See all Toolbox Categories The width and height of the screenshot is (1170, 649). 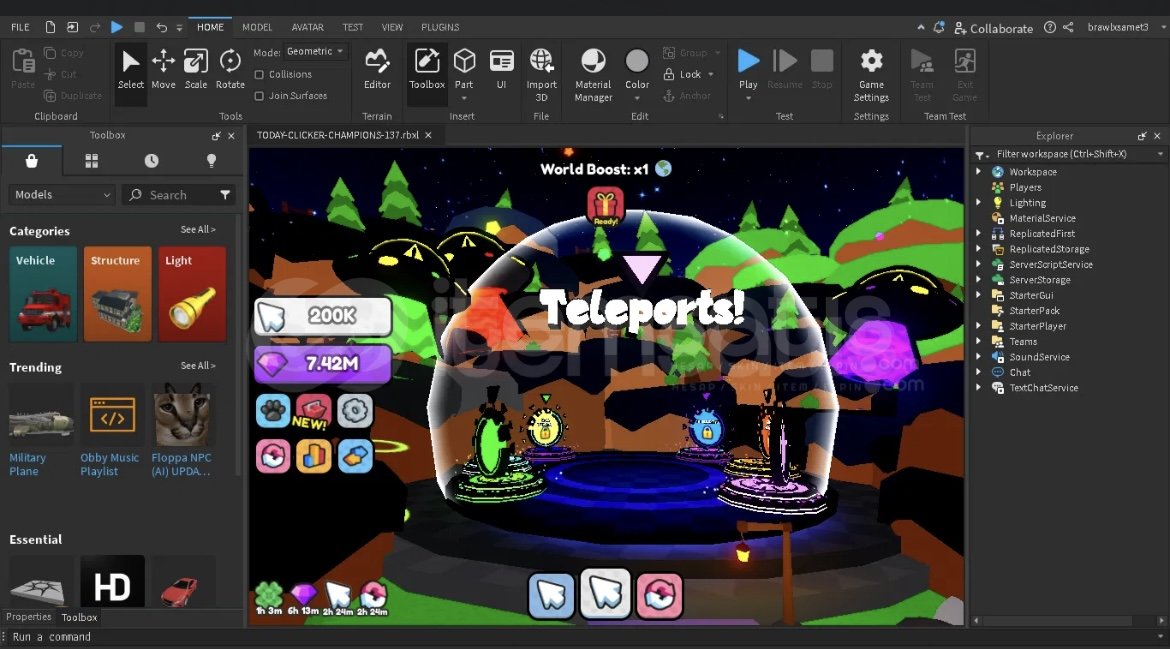click(x=198, y=230)
